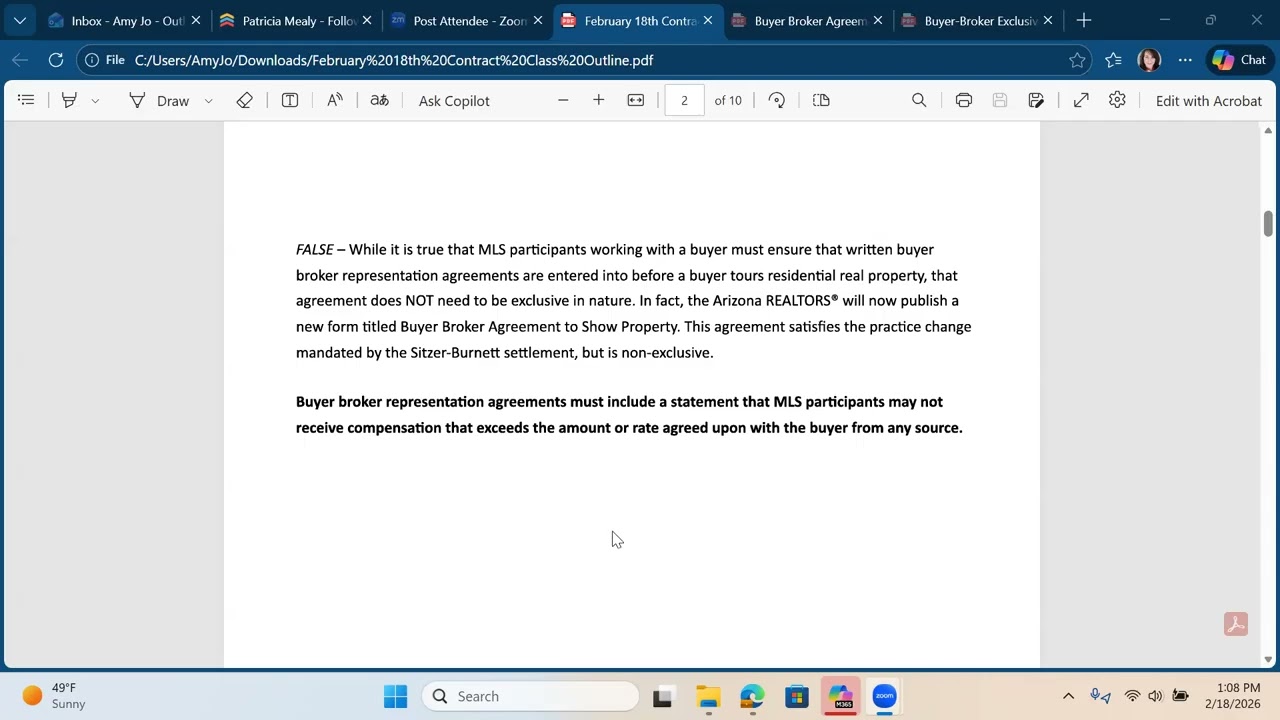Click the text 'Sitzer-Burnett settlement'

[494, 352]
